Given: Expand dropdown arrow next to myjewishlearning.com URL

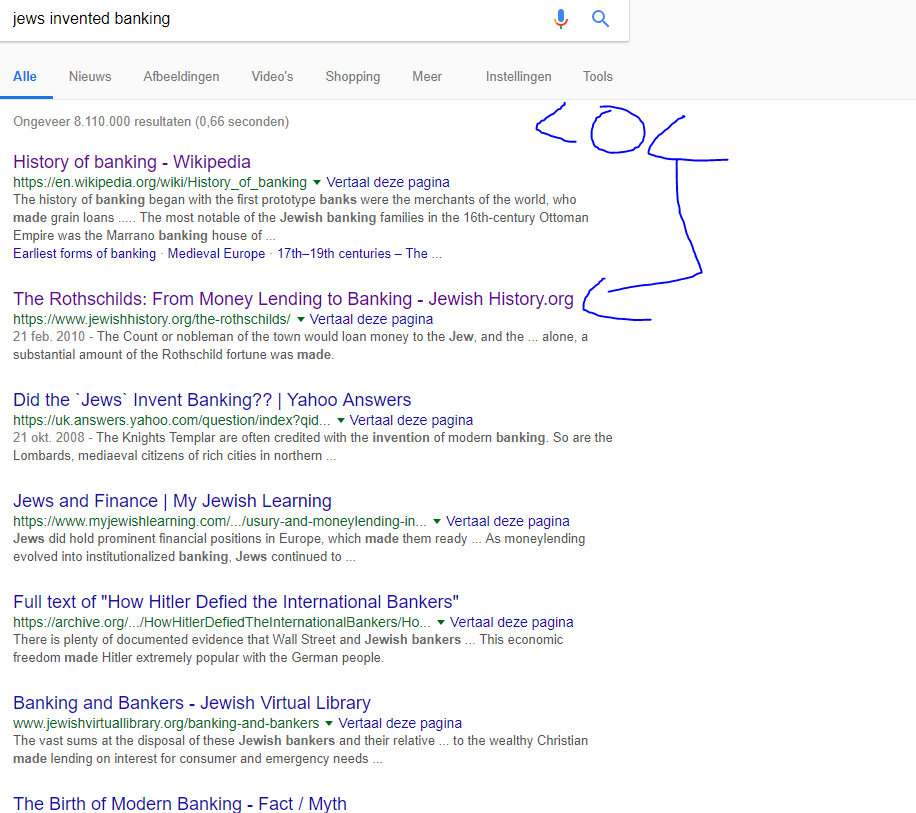Looking at the screenshot, I should pyautogui.click(x=437, y=522).
